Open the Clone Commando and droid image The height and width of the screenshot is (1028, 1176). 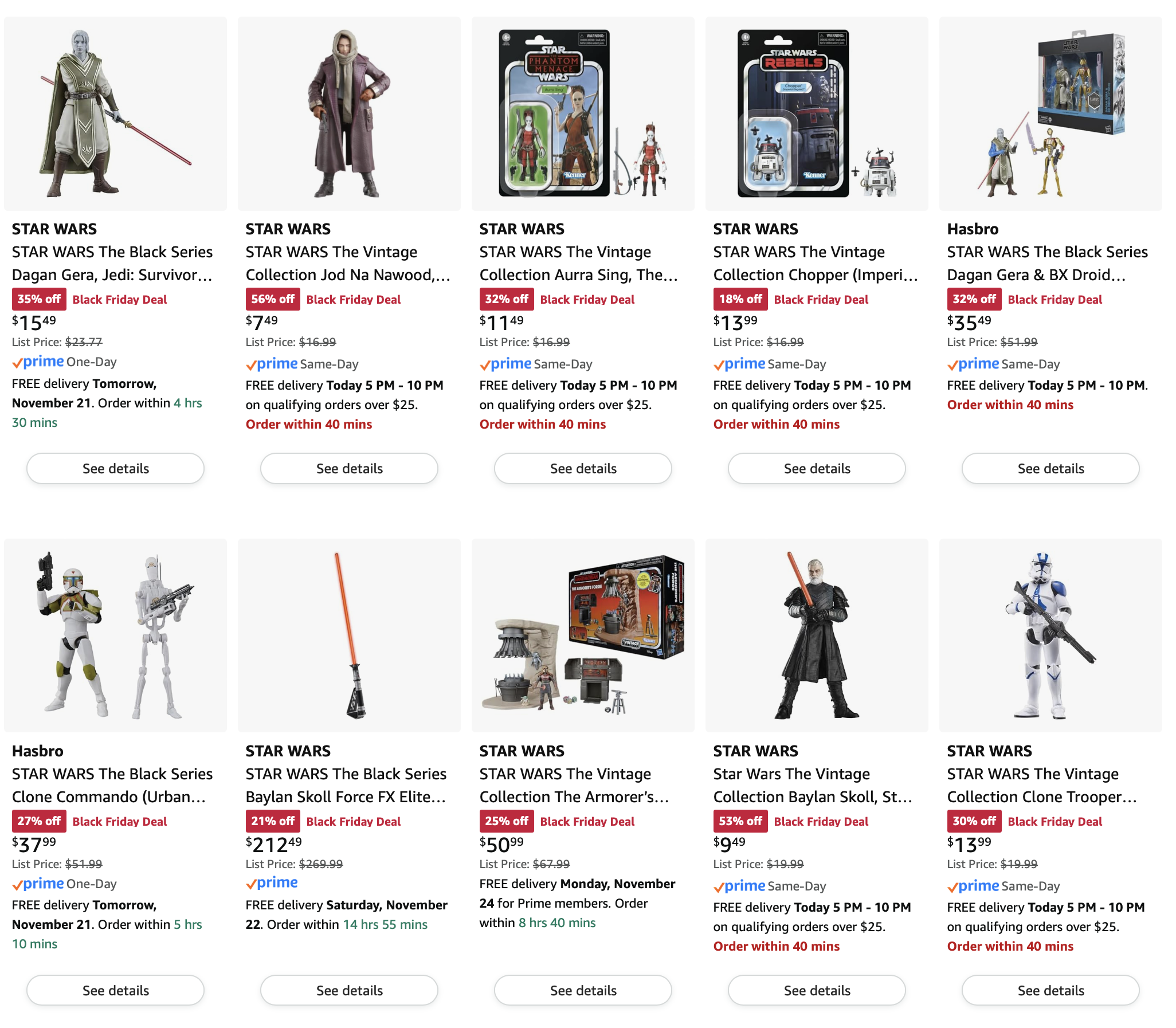pos(115,635)
